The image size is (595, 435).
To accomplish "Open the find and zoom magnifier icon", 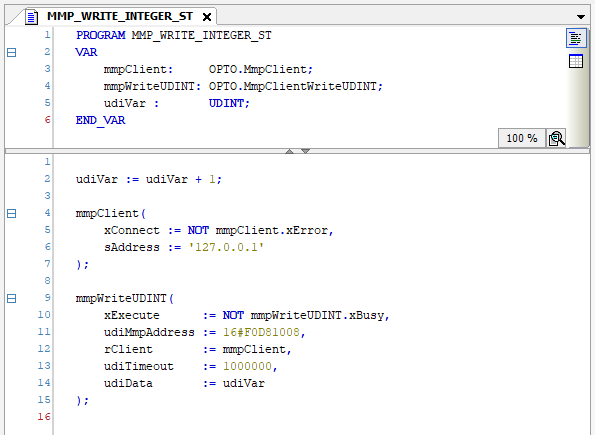I will coord(556,138).
